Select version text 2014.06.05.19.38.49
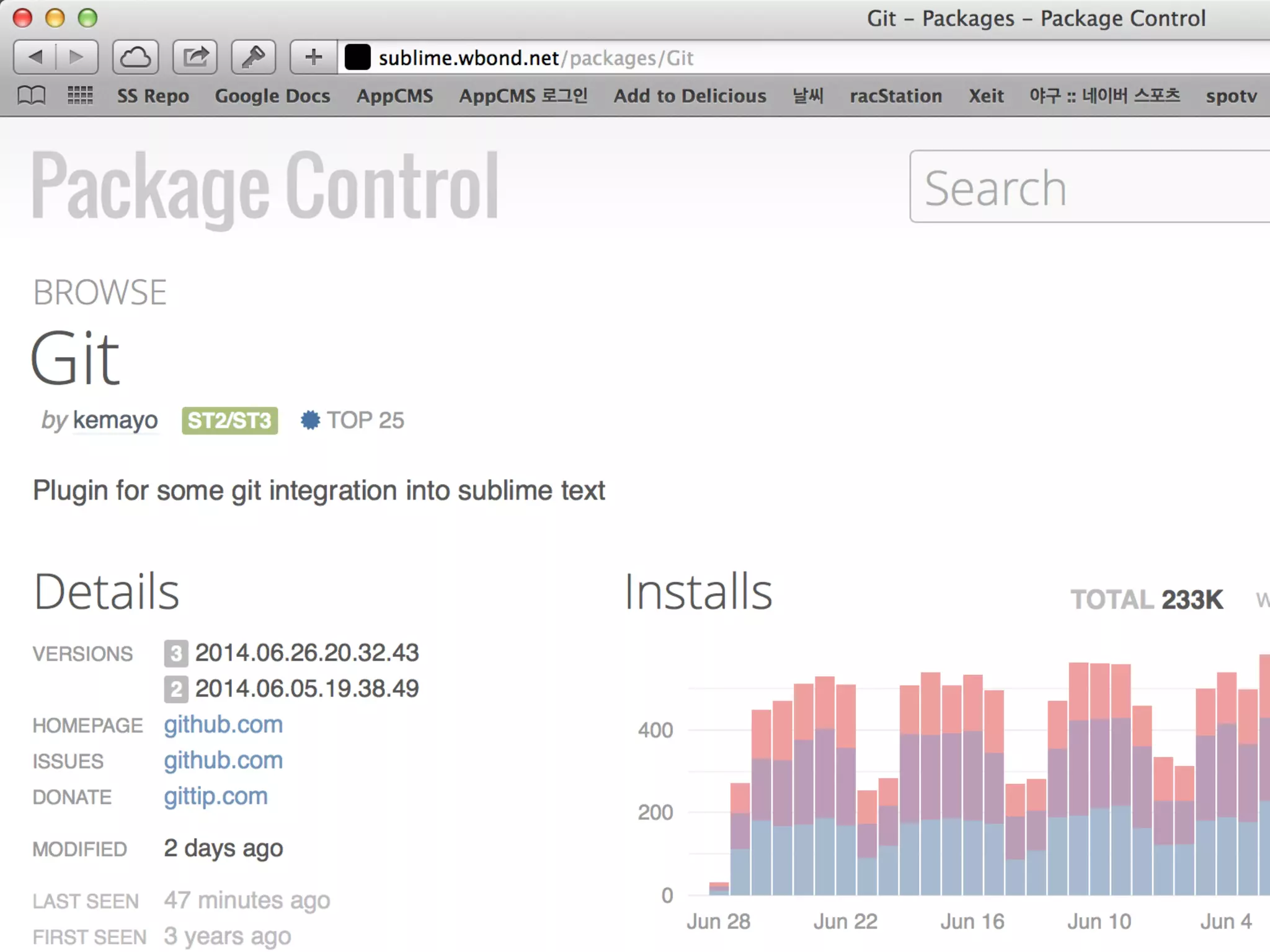Screen dimensions: 1270x952 (x=307, y=689)
